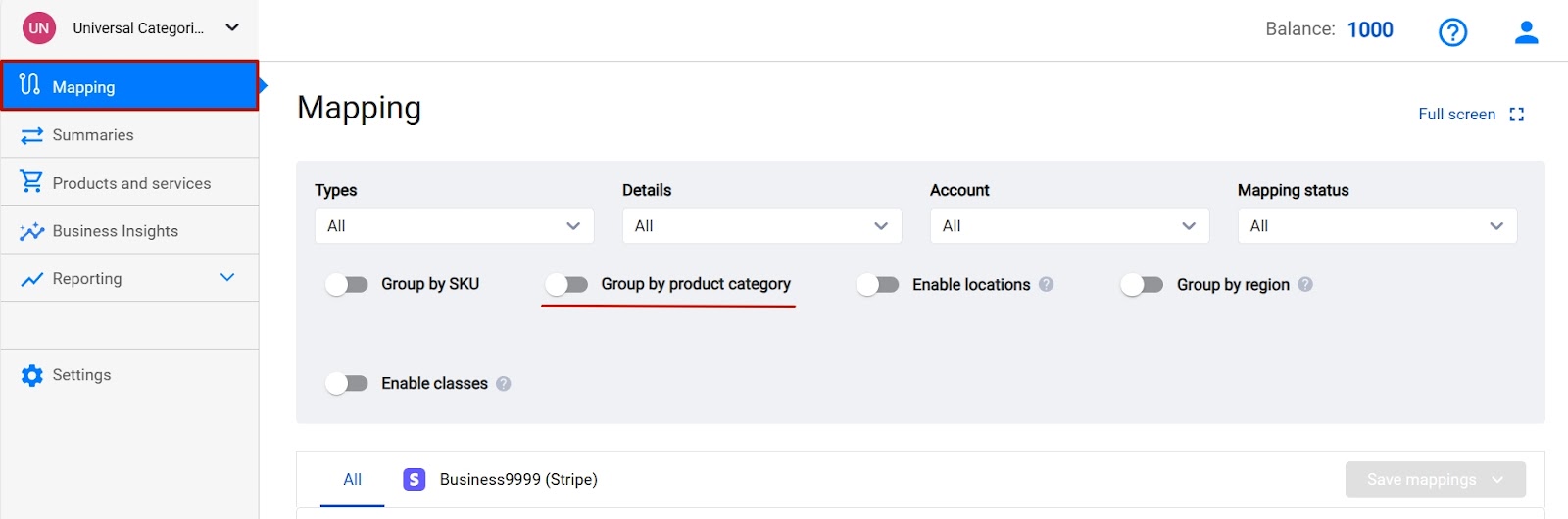Toggle Group by SKU switch
The height and width of the screenshot is (519, 1568).
(x=347, y=284)
